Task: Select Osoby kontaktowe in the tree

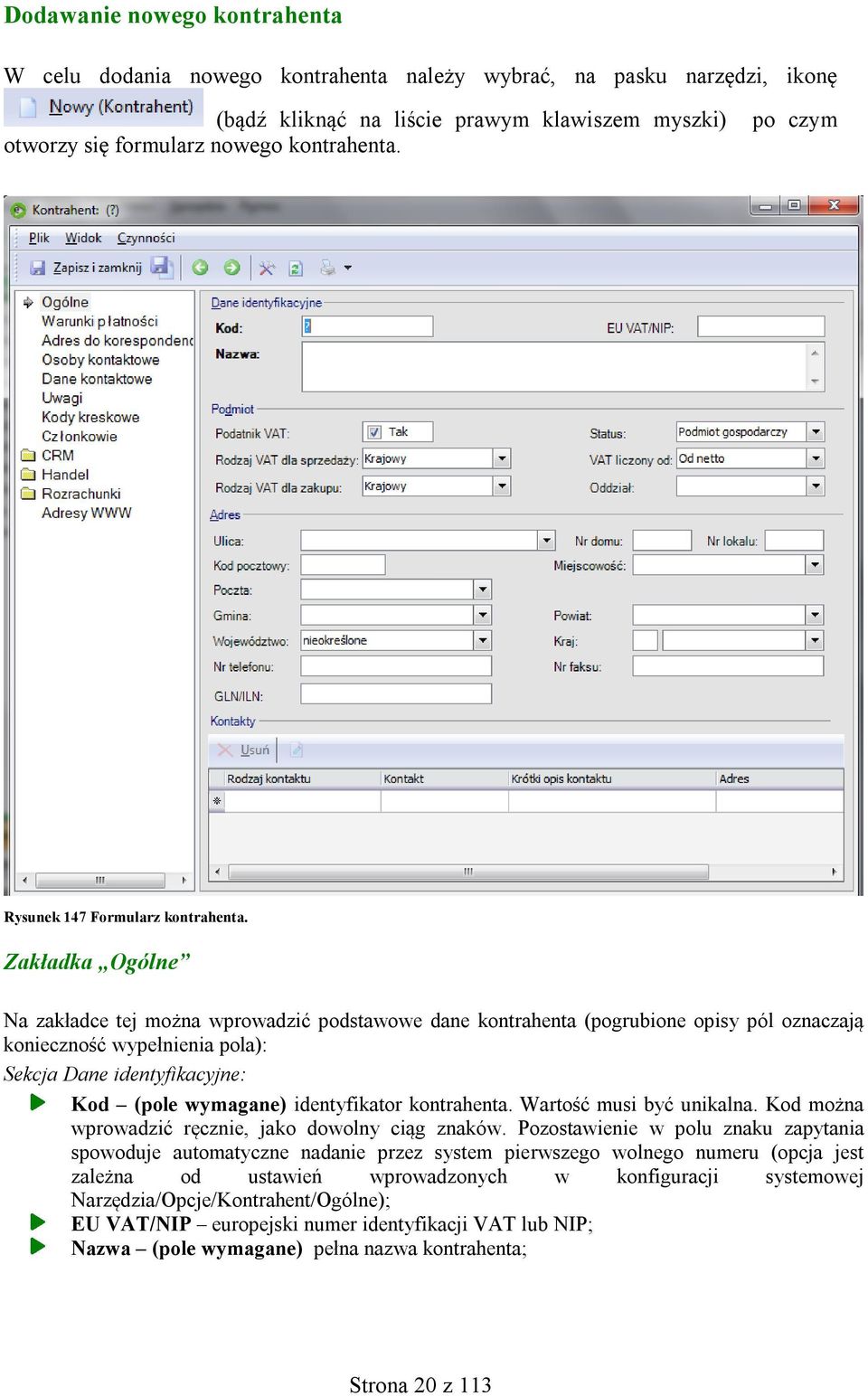Action: [x=100, y=359]
